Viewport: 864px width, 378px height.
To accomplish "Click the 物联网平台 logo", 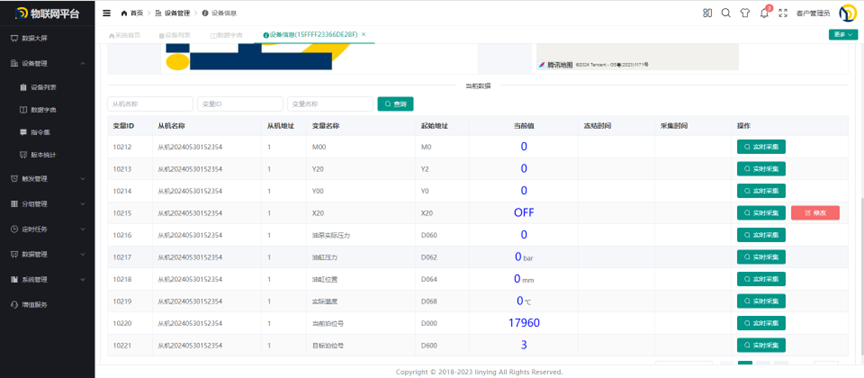I will (x=47, y=14).
